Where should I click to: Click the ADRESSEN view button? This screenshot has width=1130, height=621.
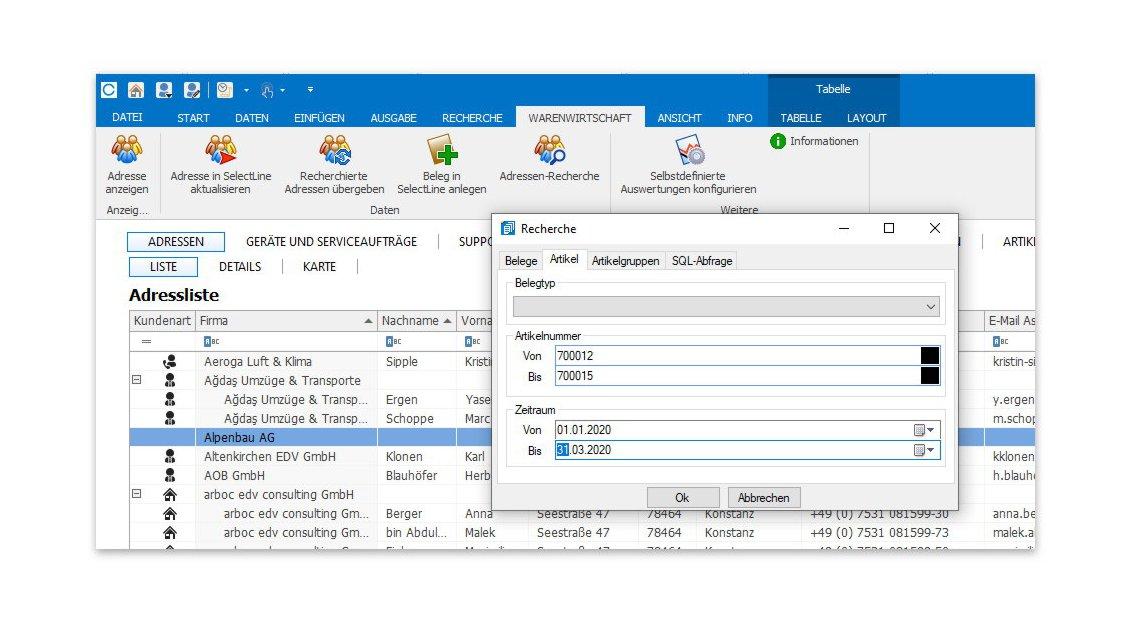[x=176, y=242]
